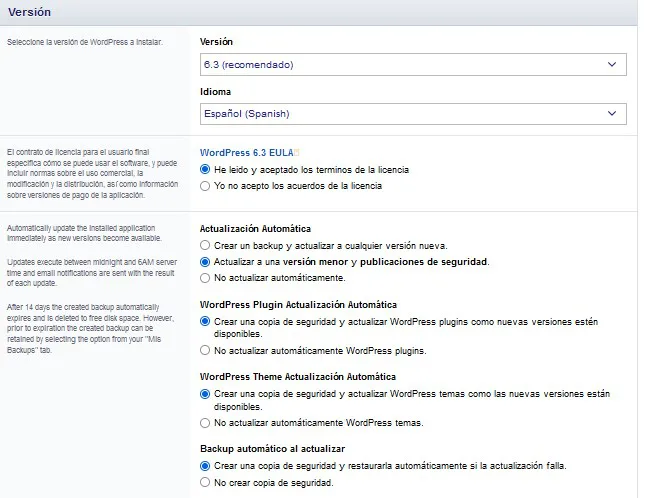The height and width of the screenshot is (498, 648).
Task: Select 'No actualizar automáticamente' radio option
Action: 206,277
